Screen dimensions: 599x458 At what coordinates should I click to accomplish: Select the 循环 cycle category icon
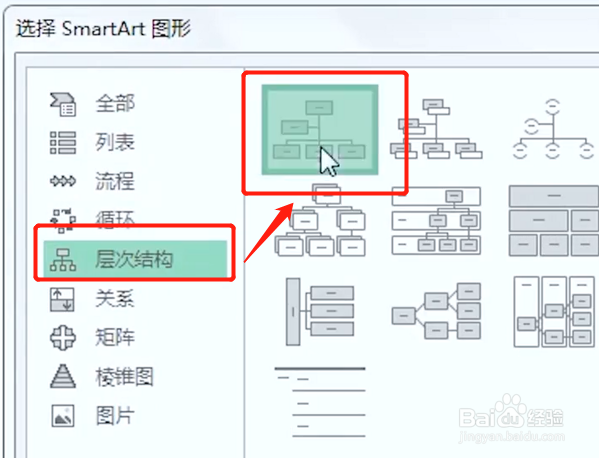coord(63,221)
